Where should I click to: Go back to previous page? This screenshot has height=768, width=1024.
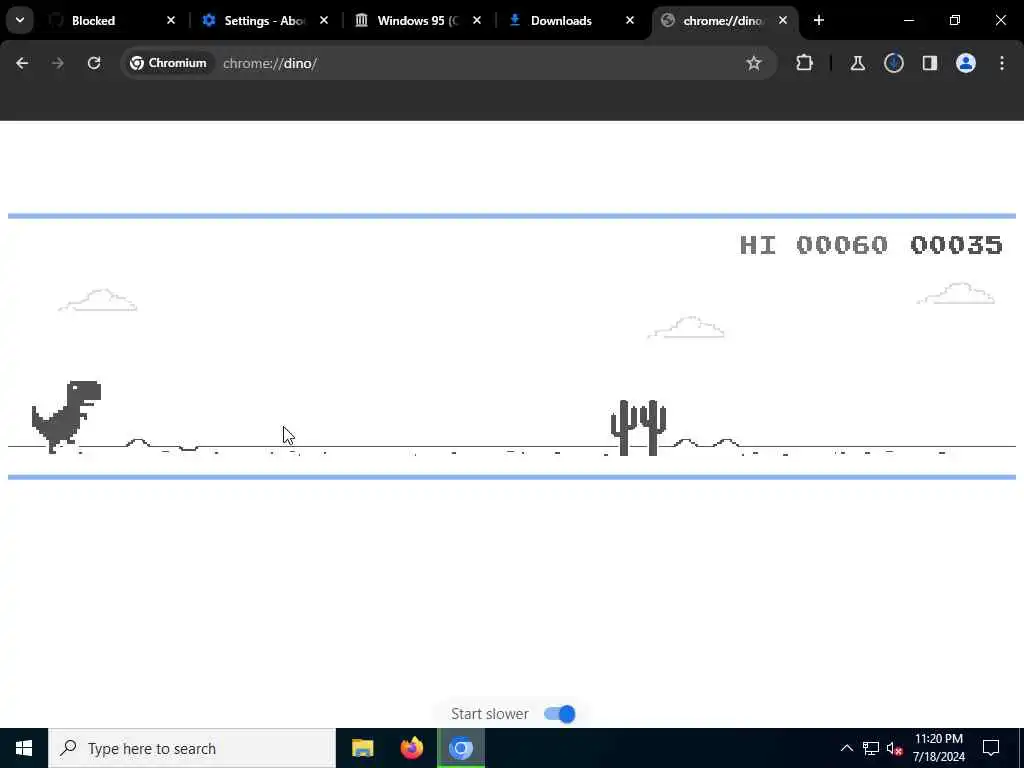click(x=22, y=63)
